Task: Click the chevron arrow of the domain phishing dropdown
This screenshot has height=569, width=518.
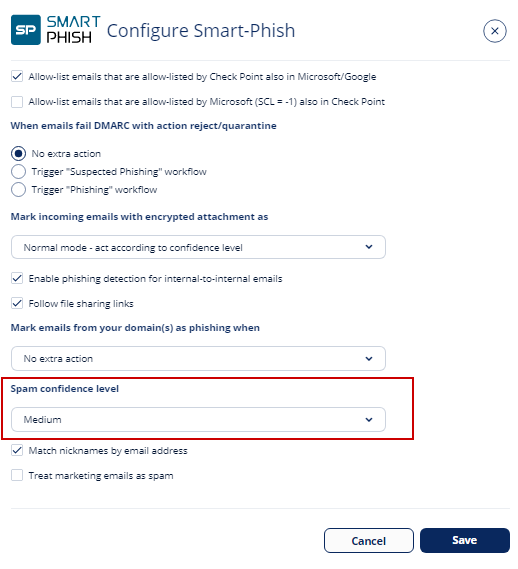Action: 369,359
